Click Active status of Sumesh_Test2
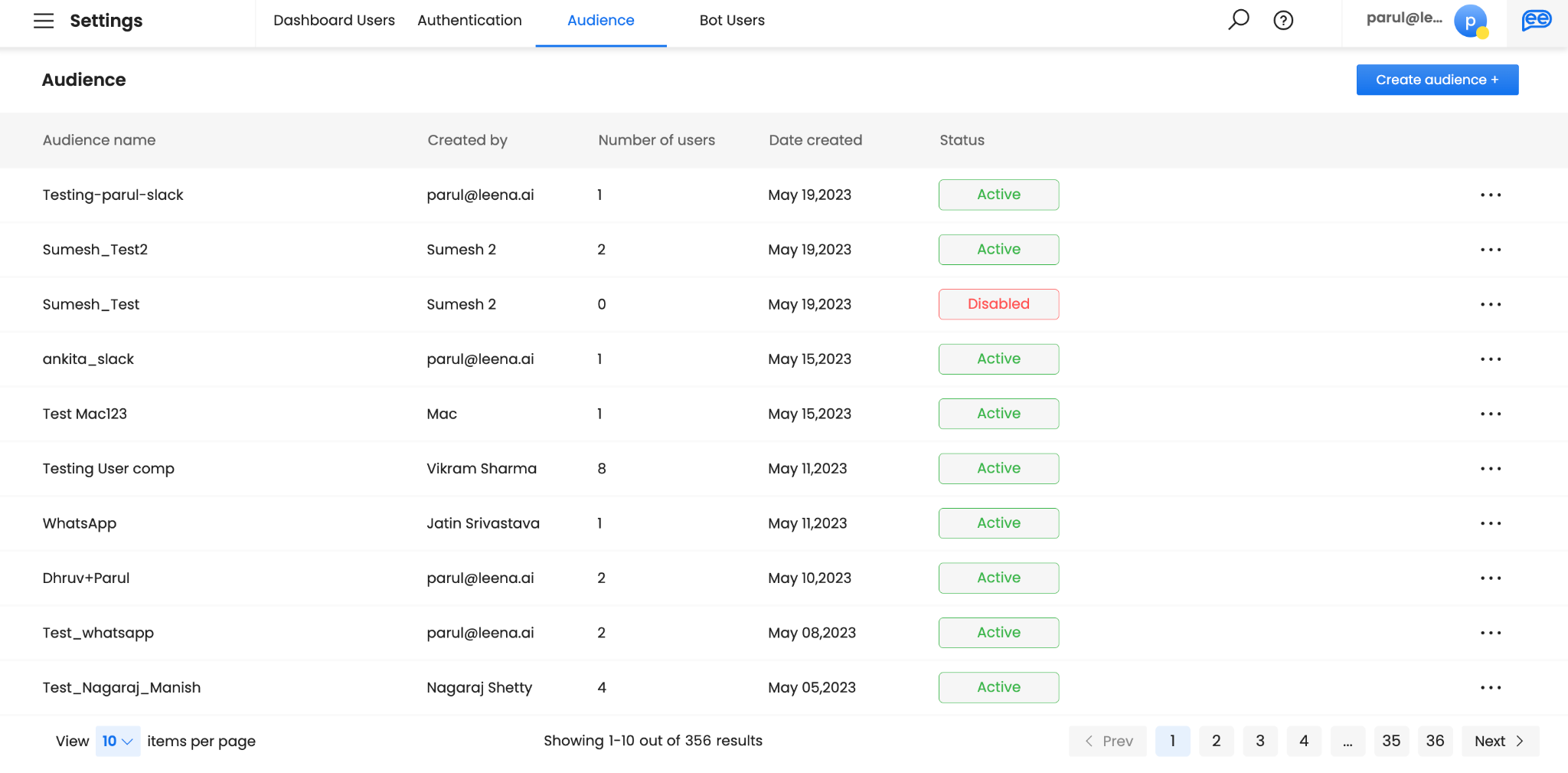1568x773 pixels. coord(998,250)
